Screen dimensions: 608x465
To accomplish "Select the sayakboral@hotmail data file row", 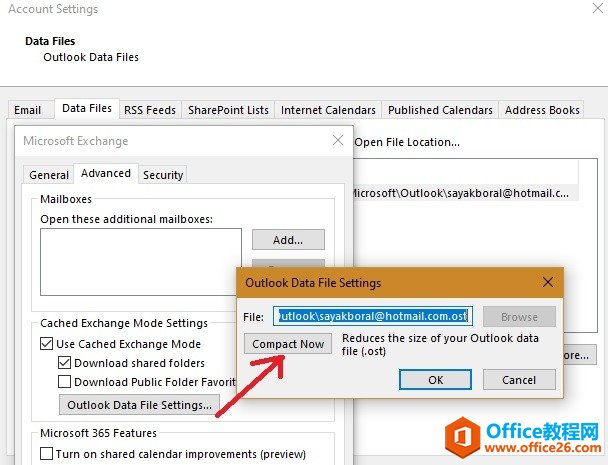I will 465,193.
